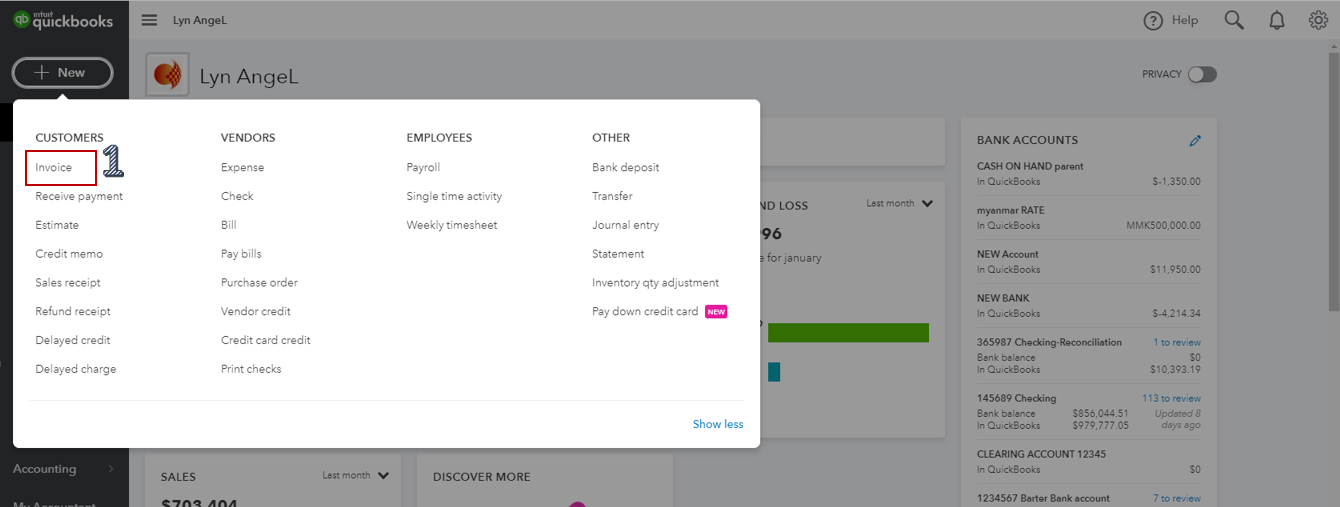Screen dimensions: 1340x507
Task: Expand the Accounting sidebar item
Action: click(64, 469)
